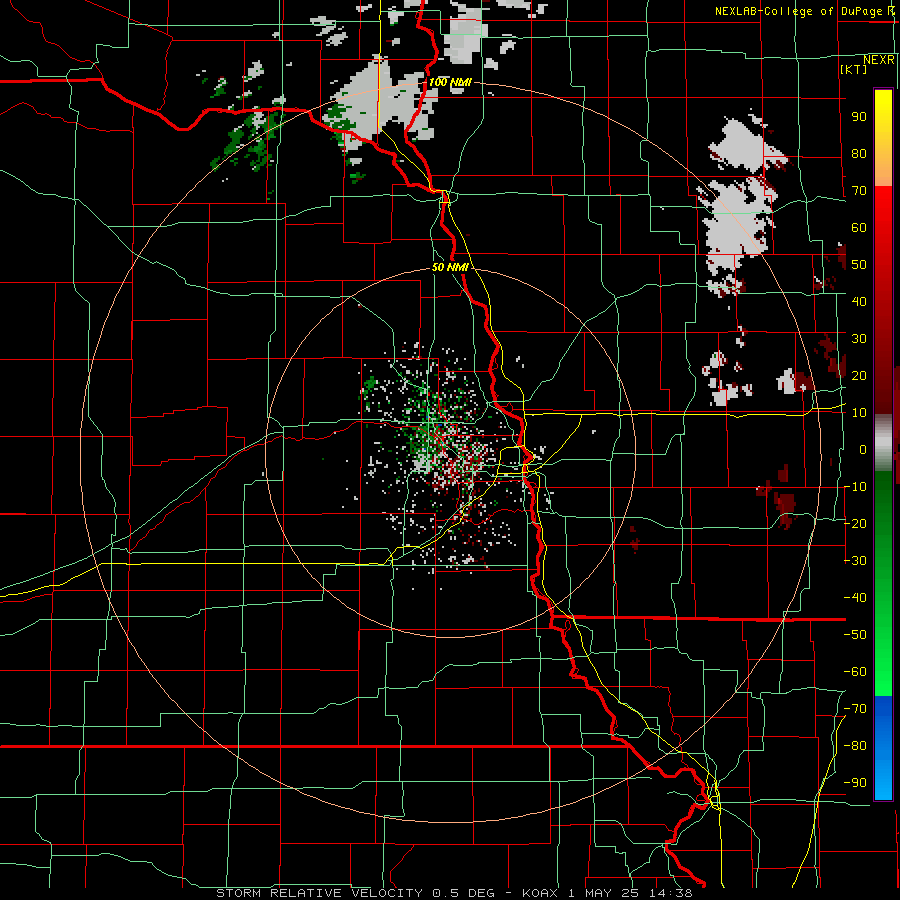This screenshot has width=900, height=900.
Task: Select the 0 value on the velocity scale
Action: tap(863, 449)
